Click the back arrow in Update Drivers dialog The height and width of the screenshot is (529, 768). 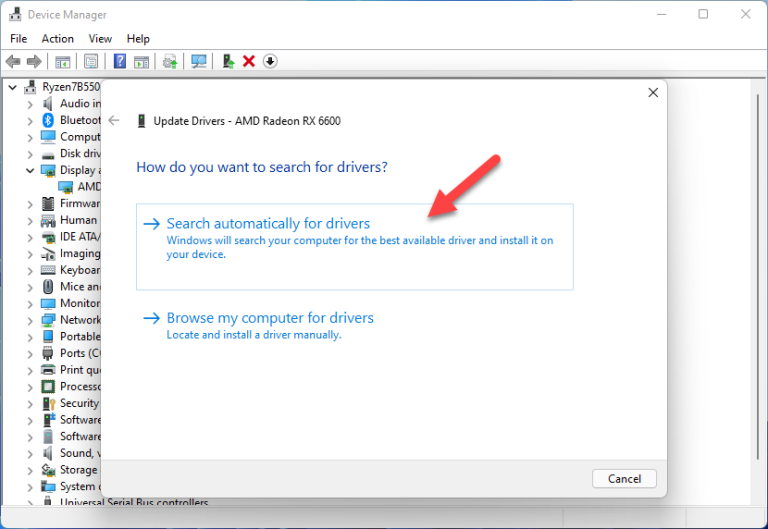[114, 120]
